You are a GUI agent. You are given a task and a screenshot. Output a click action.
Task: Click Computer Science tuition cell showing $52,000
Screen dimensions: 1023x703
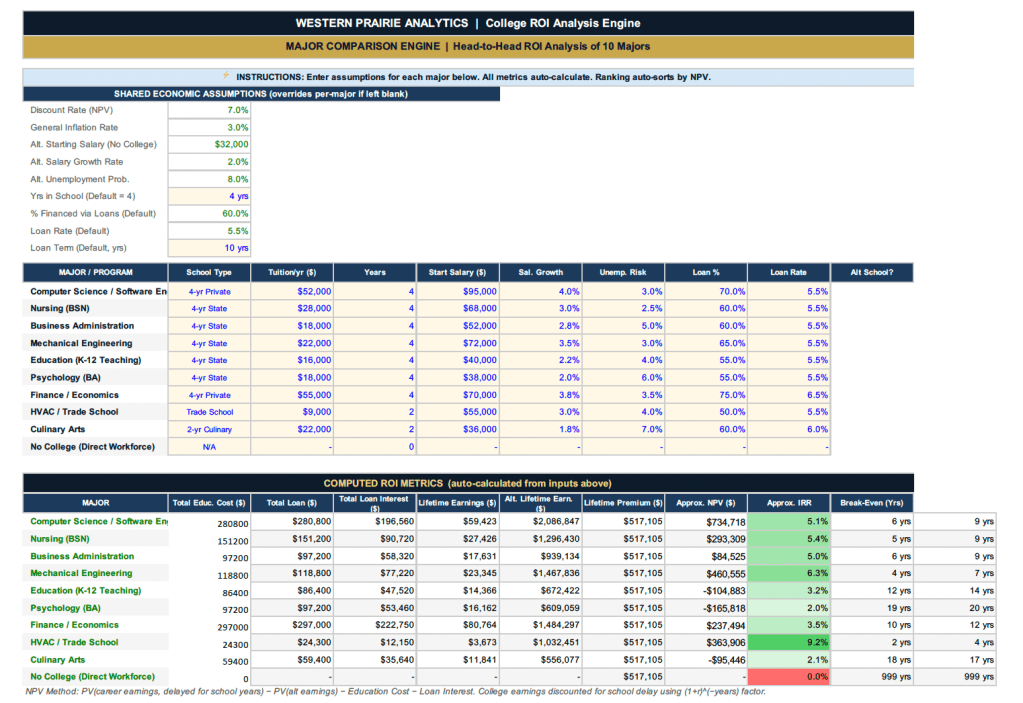point(291,291)
